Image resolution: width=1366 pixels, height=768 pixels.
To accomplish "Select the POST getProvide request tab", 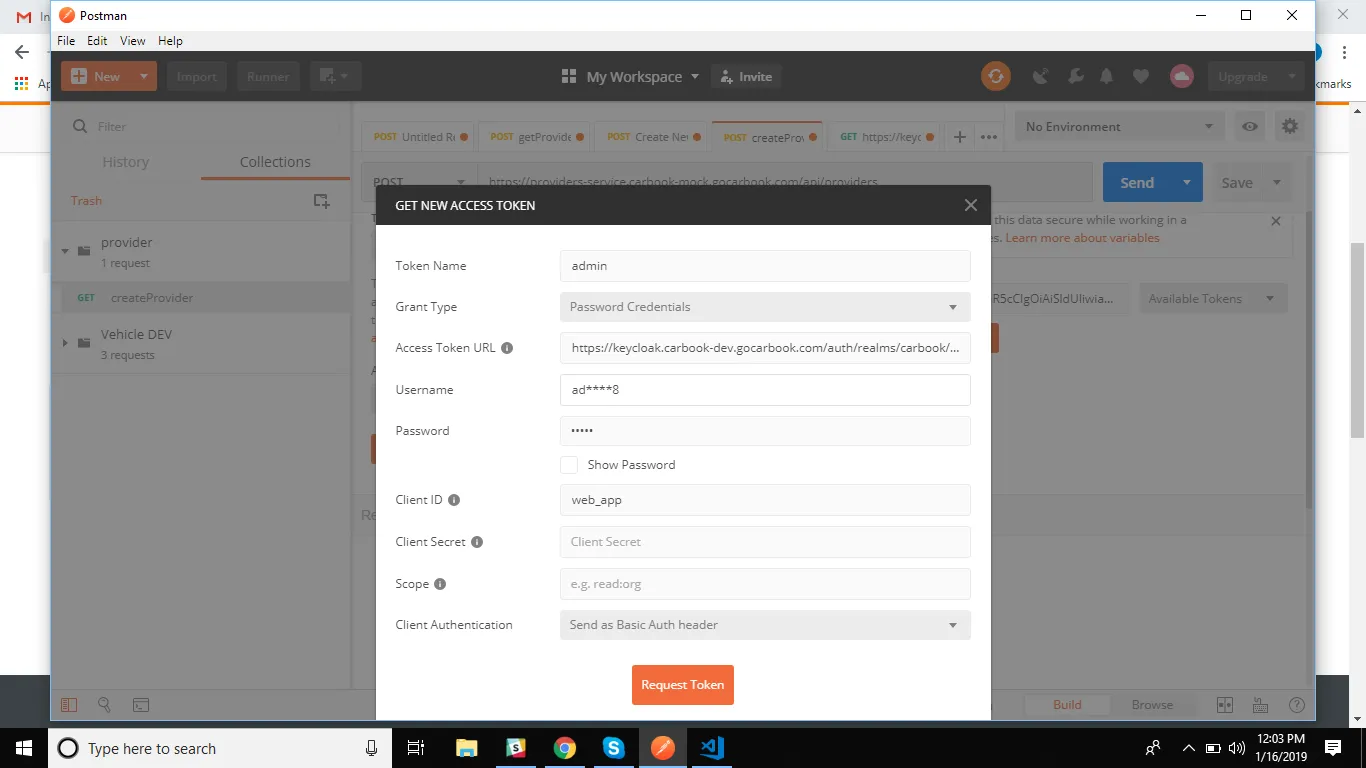I will click(x=536, y=137).
